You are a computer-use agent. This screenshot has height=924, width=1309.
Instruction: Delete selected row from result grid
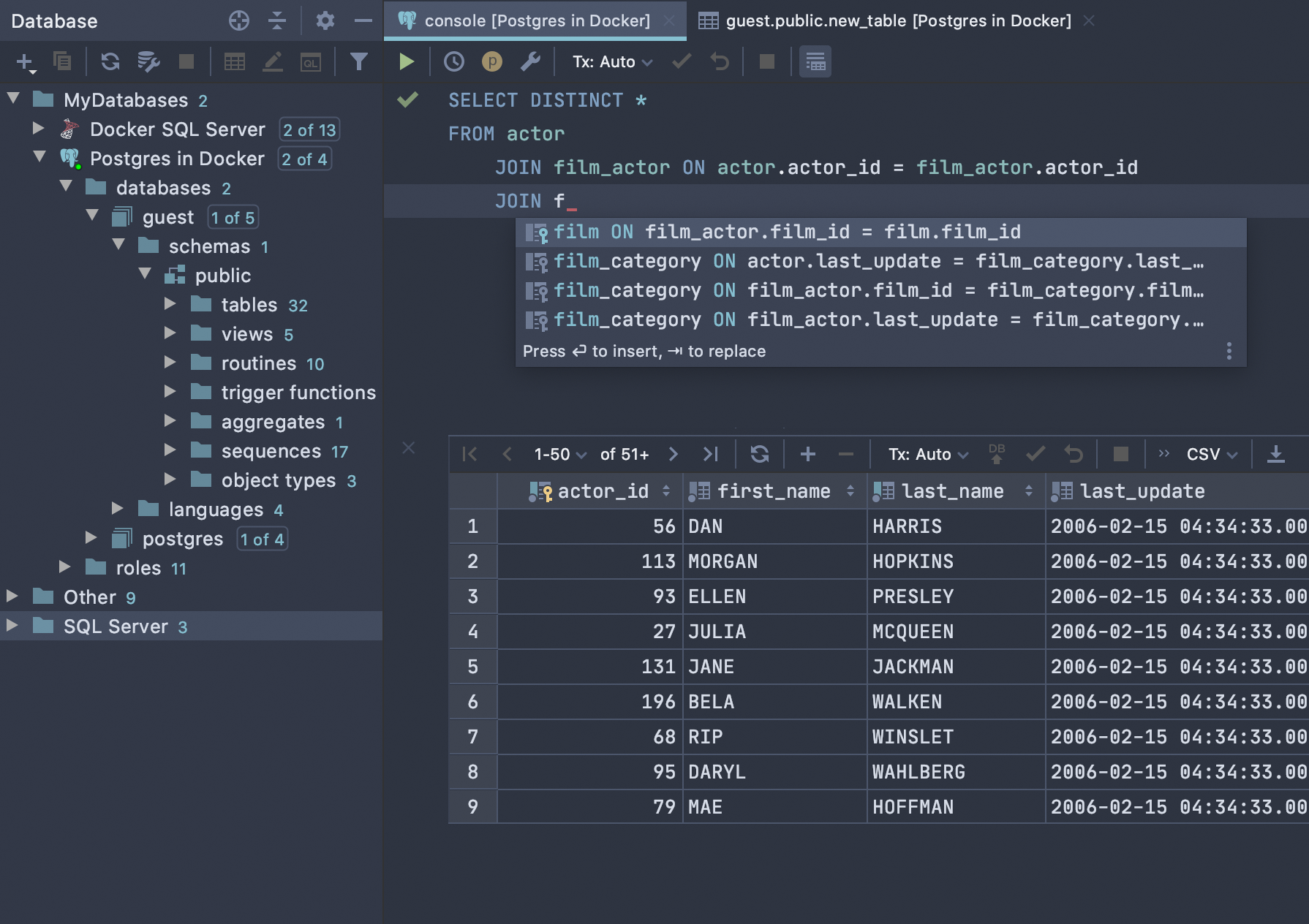point(845,453)
